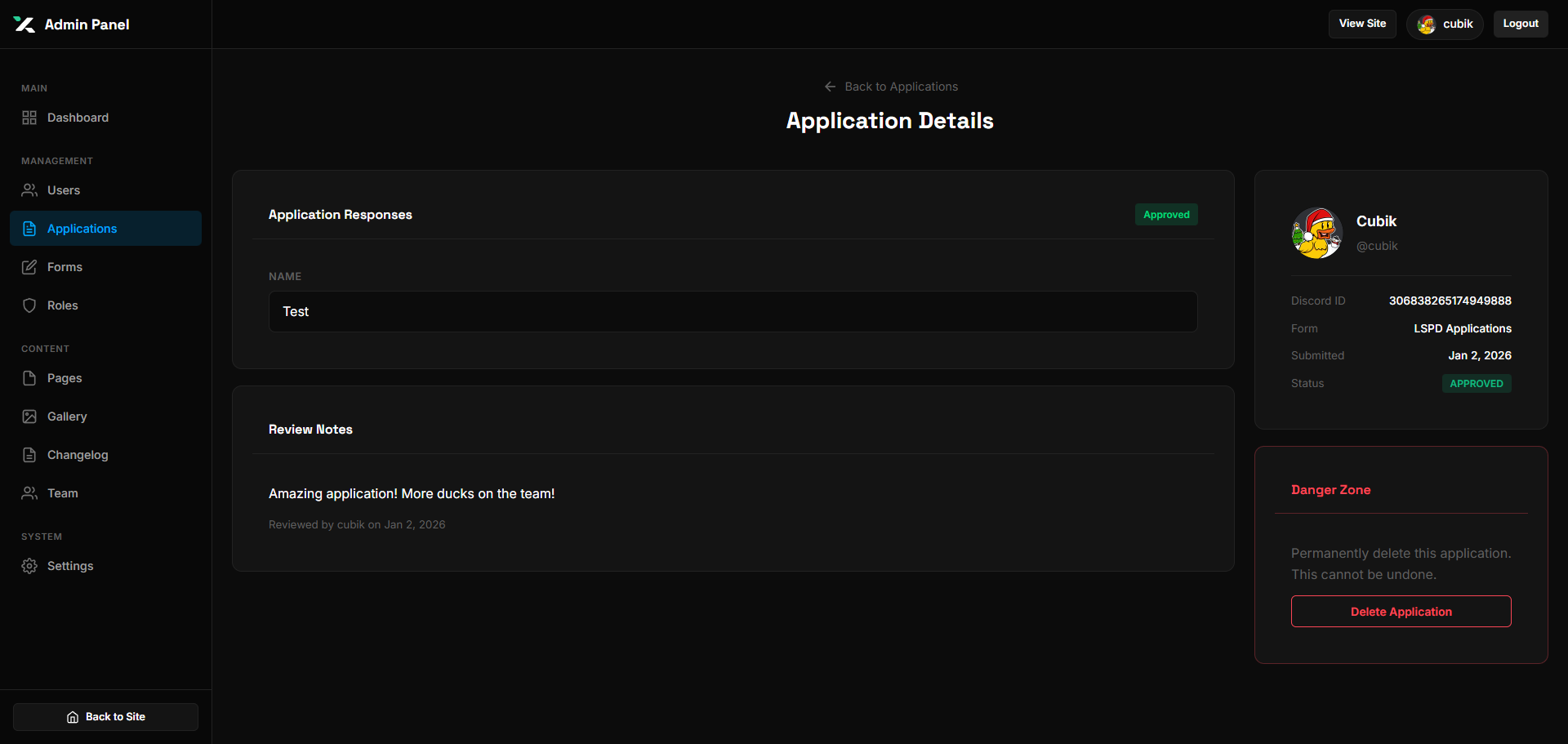1568x744 pixels.
Task: Click the Changelog document icon
Action: (x=29, y=455)
